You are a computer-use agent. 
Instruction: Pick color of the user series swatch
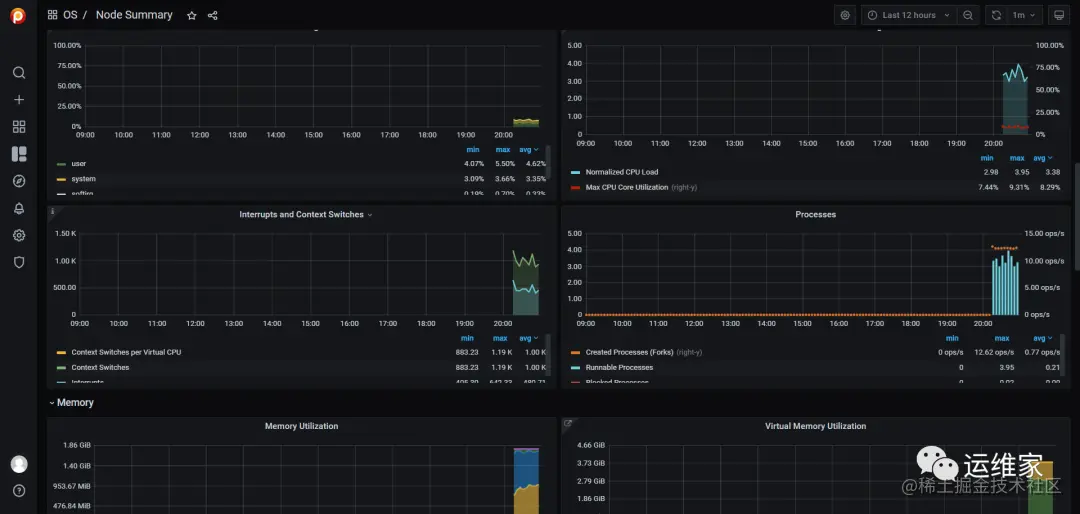pos(61,164)
